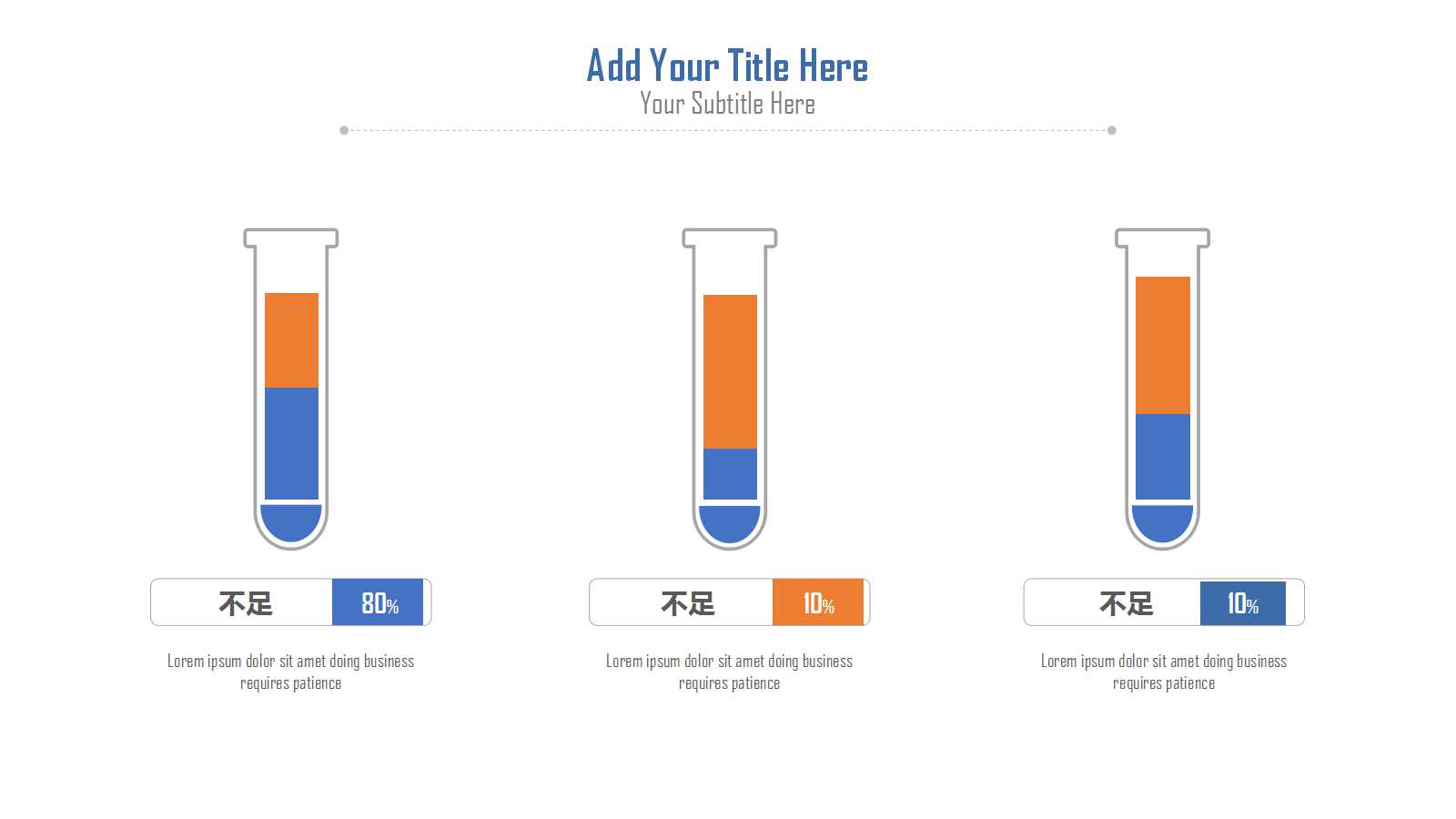Click the right test tube icon
Viewport: 1456px width, 819px height.
click(1163, 389)
